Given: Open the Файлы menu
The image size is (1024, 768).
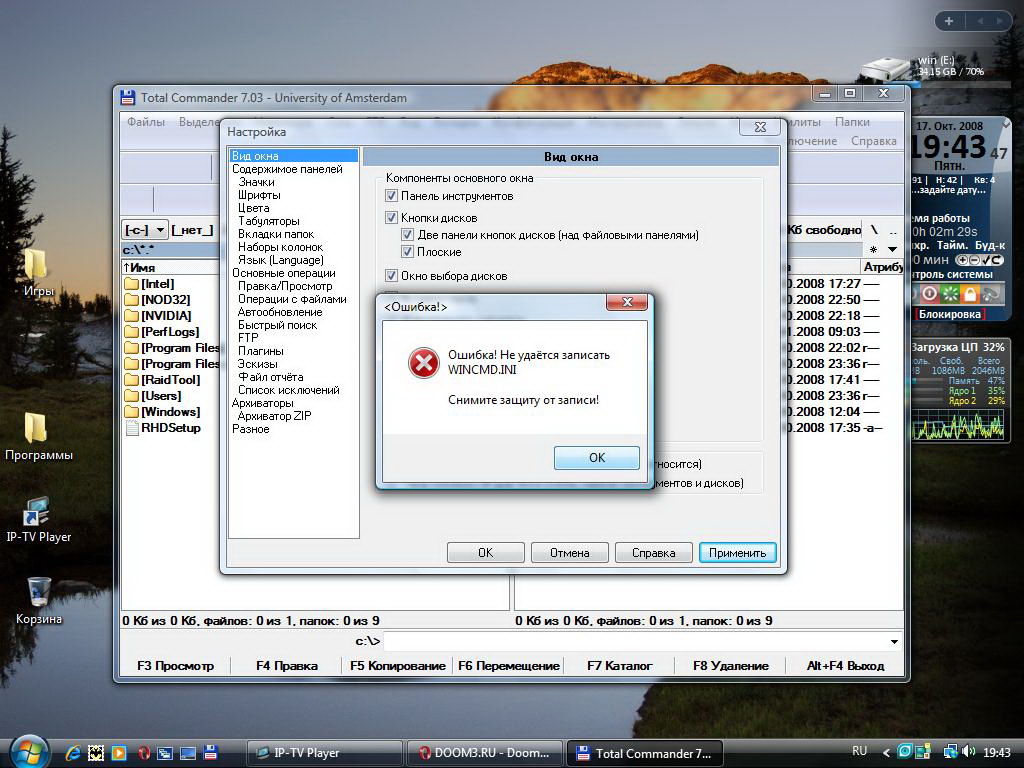Looking at the screenshot, I should point(146,122).
